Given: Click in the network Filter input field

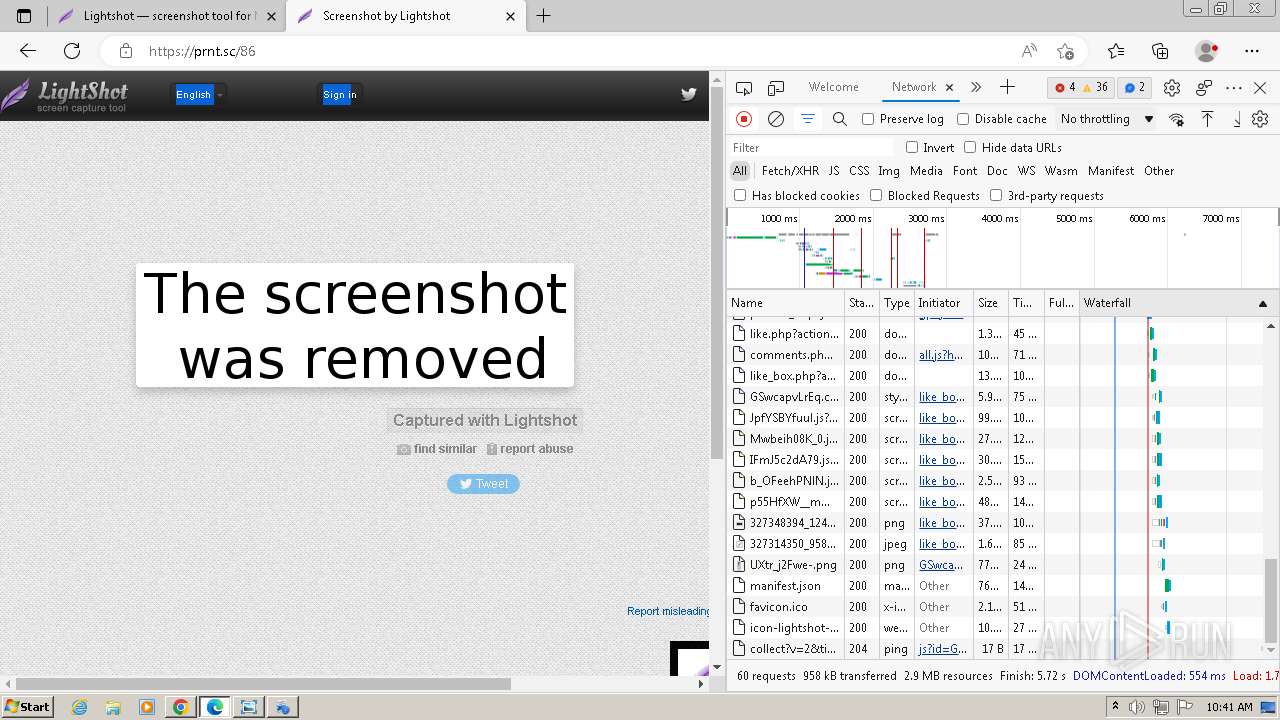Looking at the screenshot, I should click(x=811, y=147).
